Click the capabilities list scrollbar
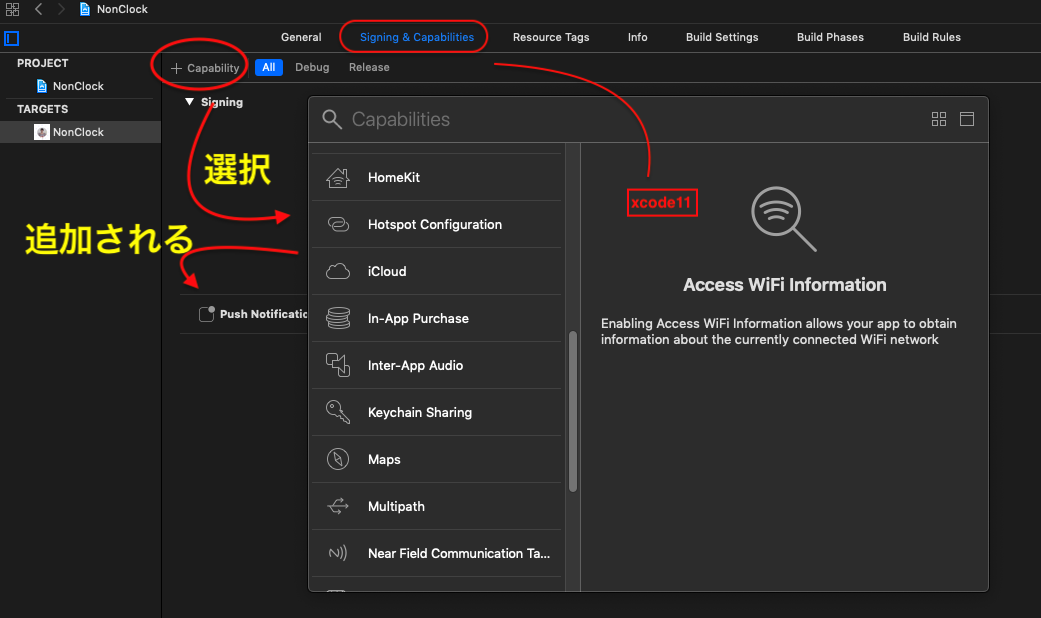The image size is (1041, 618). click(573, 412)
